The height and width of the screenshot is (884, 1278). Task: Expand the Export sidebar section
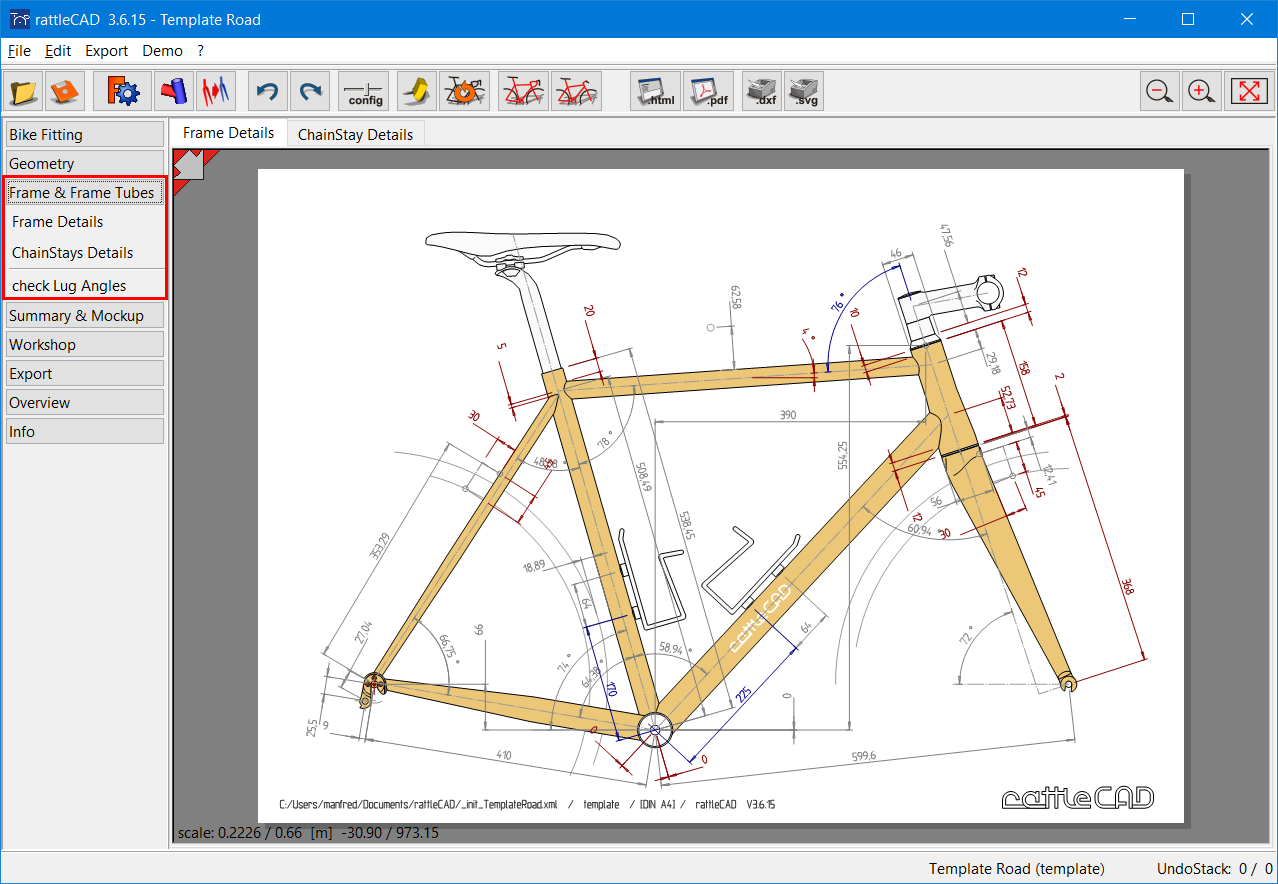click(x=85, y=373)
